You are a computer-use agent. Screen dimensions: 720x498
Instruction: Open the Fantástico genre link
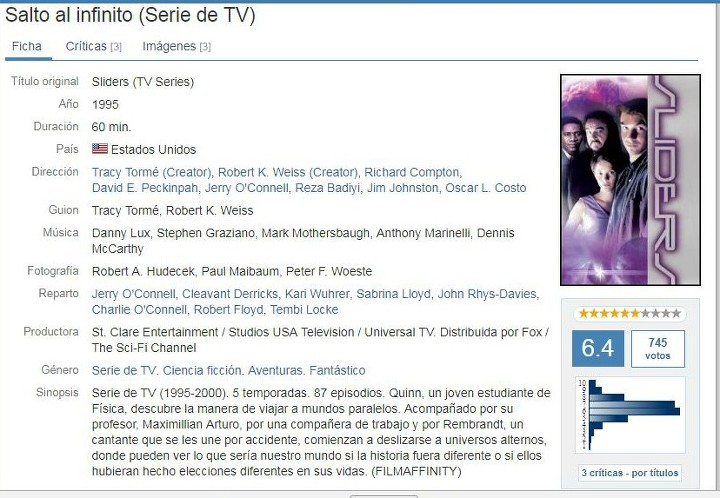click(x=337, y=371)
